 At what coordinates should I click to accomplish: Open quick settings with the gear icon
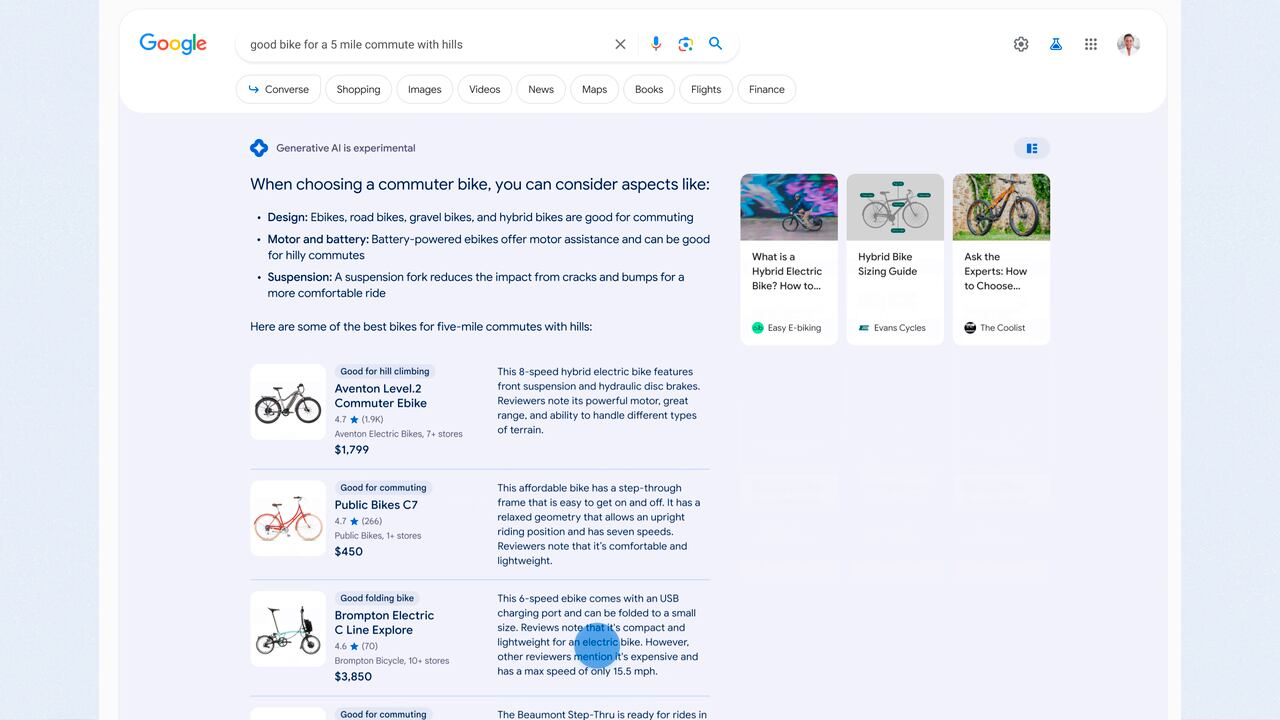1021,44
